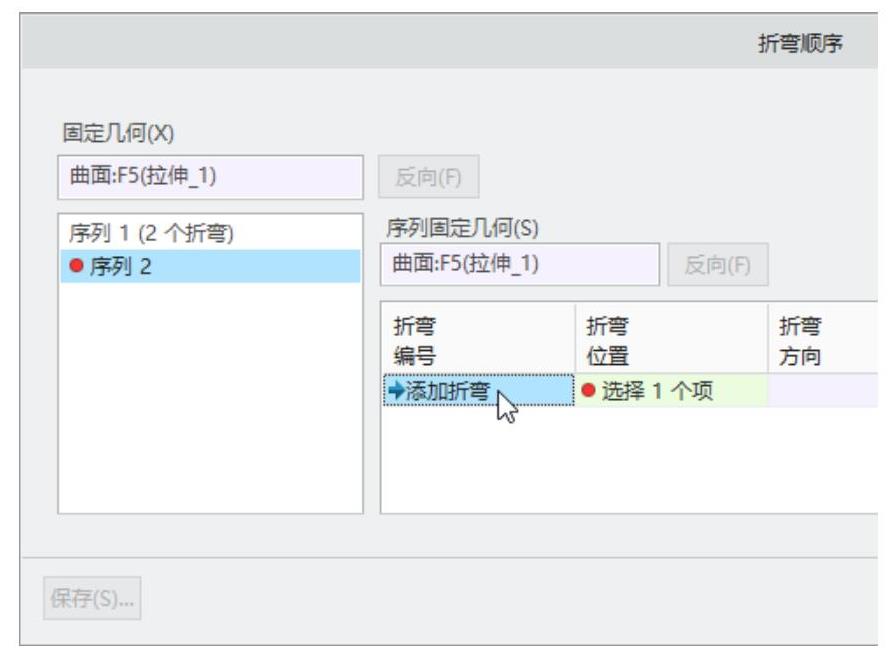
Task: Click the 固定几何(X) label
Action: coord(118,133)
